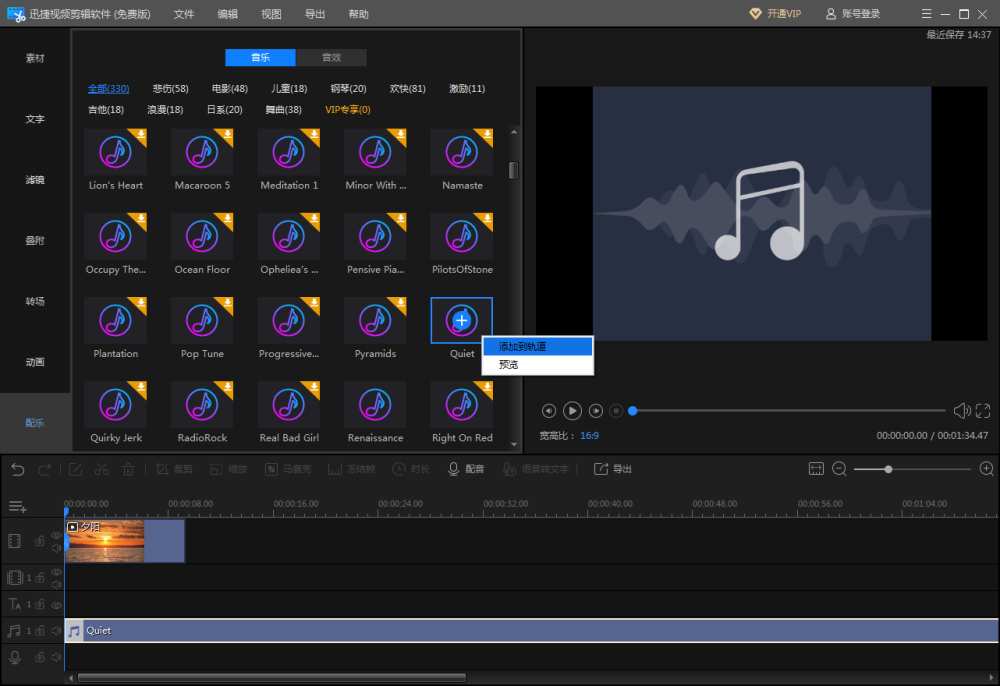Open the 16:9 aspect ratio selector

(589, 435)
